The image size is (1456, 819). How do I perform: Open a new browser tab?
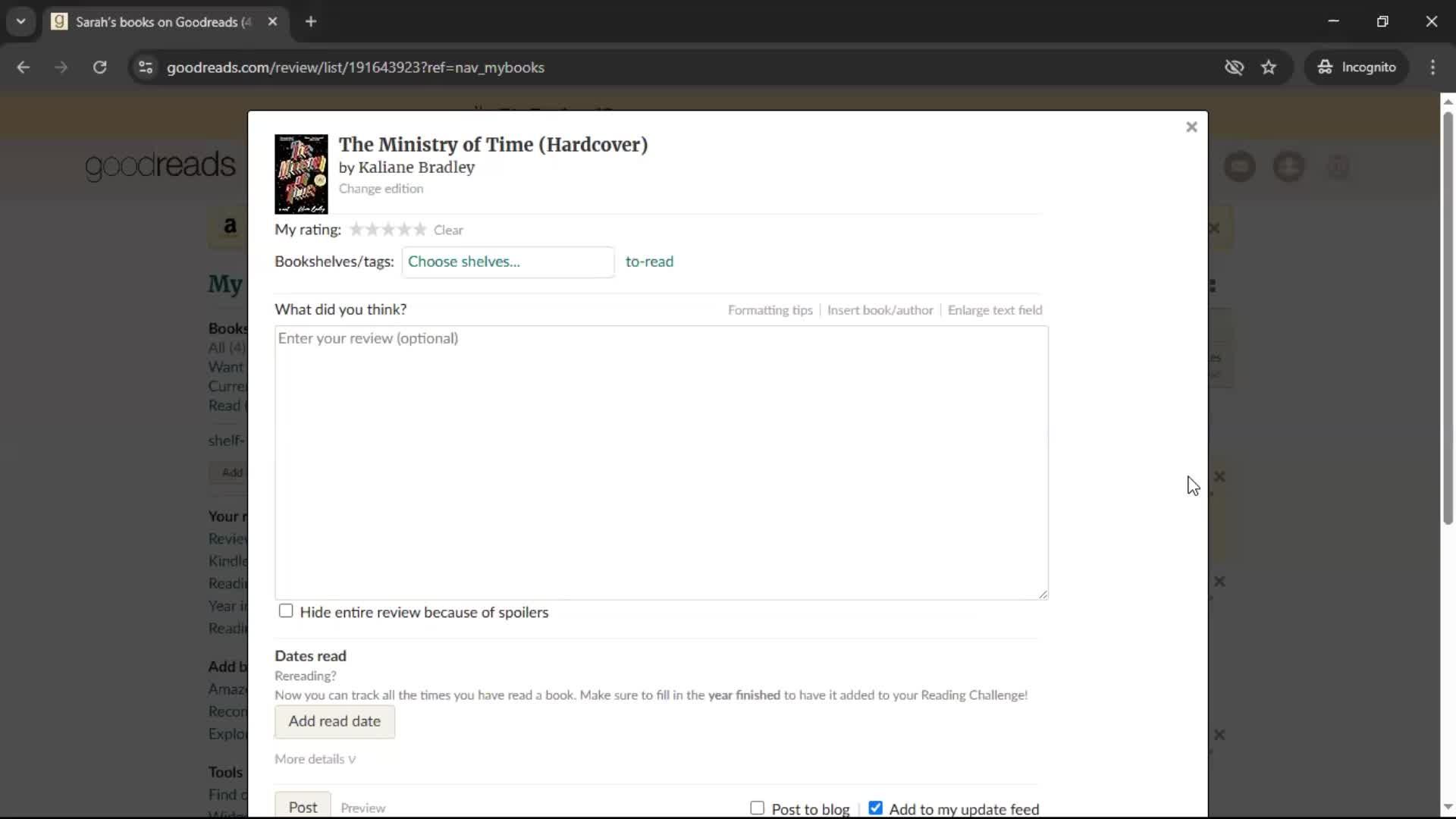pos(311,22)
